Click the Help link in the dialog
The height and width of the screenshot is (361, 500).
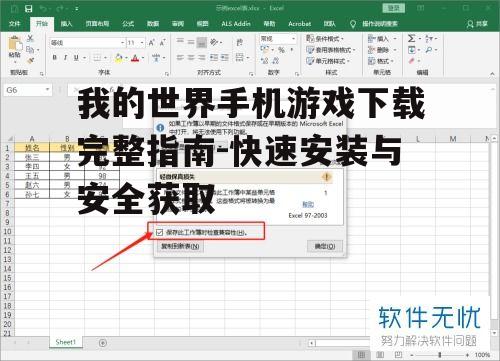coord(308,204)
